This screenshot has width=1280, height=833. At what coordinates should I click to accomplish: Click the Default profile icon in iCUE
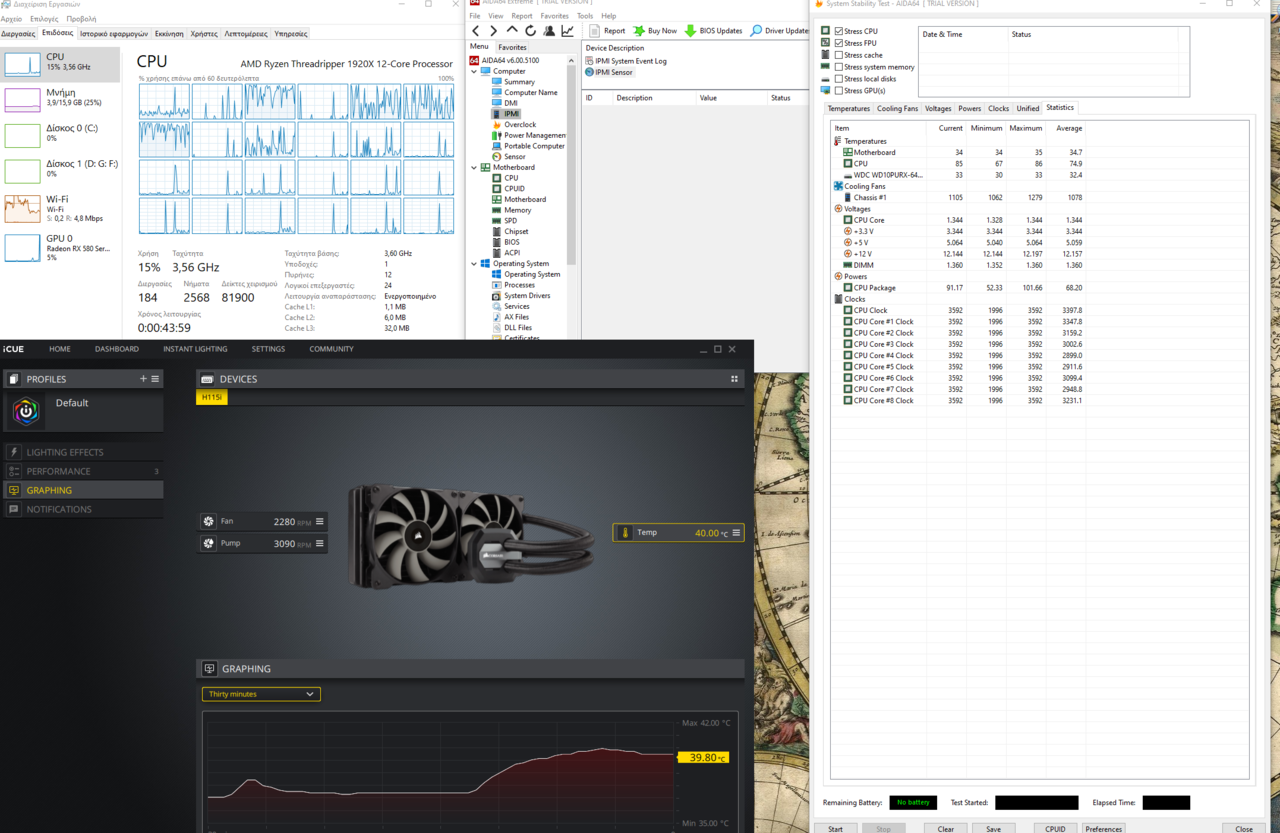click(26, 411)
